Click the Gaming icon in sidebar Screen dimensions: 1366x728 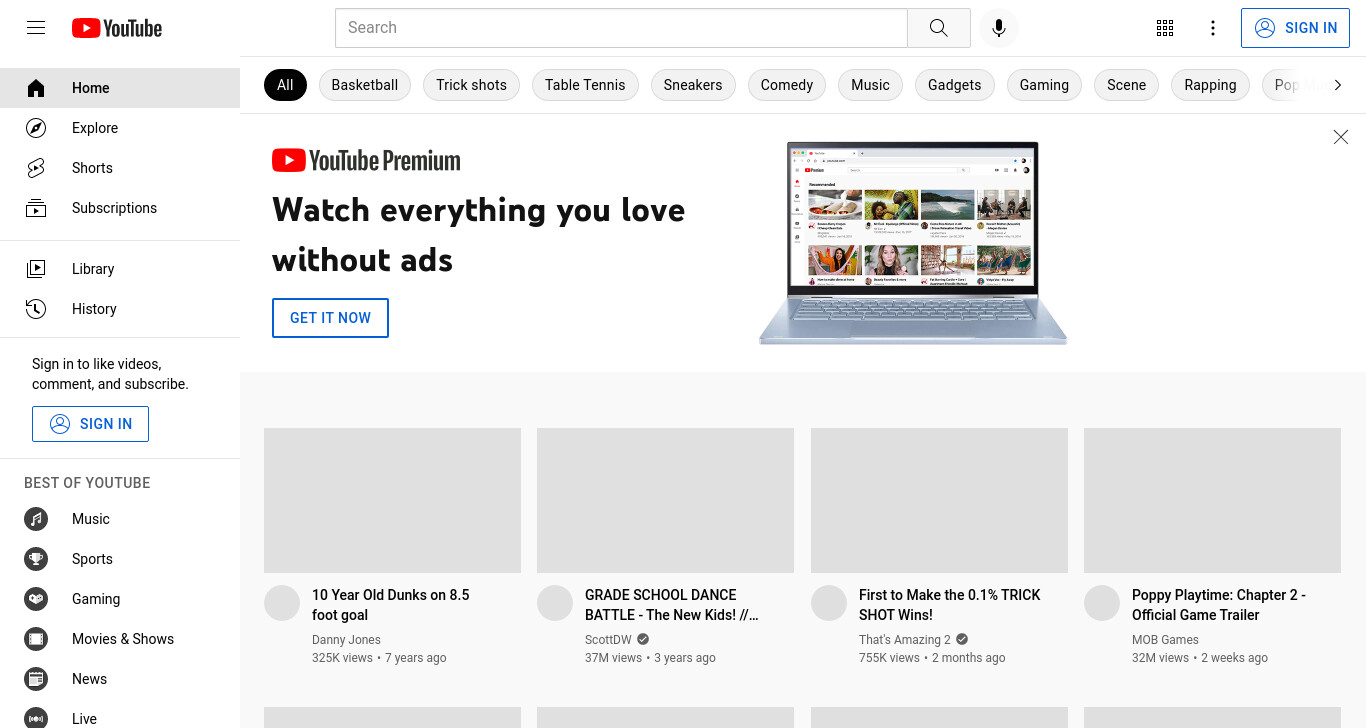[36, 599]
